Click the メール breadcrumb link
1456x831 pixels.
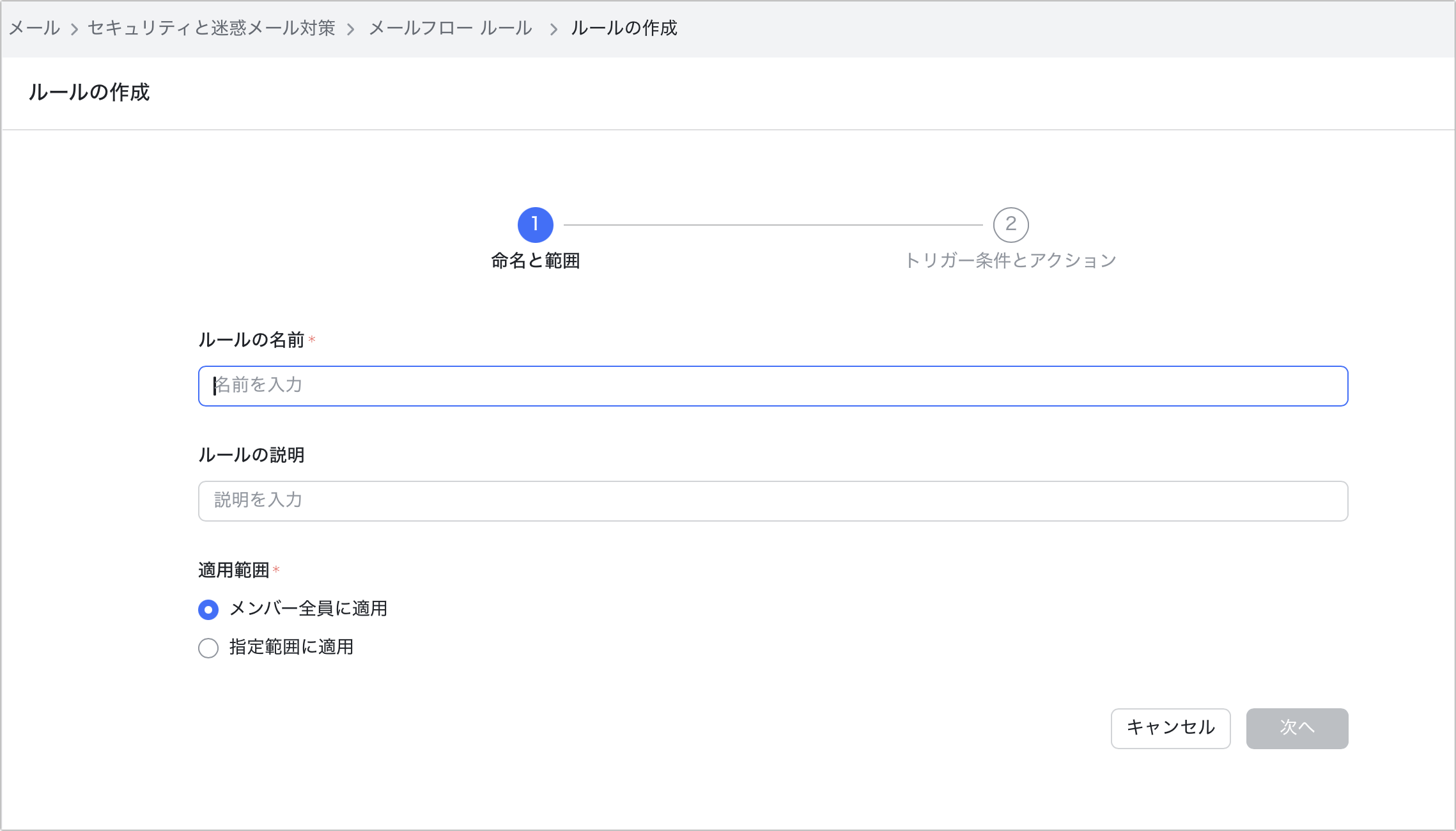tap(35, 28)
